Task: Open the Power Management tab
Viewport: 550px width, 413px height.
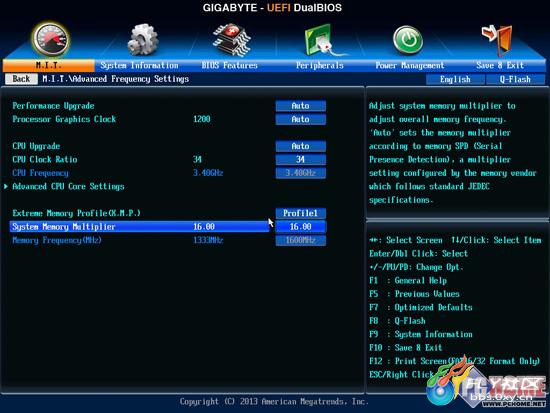Action: click(x=410, y=66)
